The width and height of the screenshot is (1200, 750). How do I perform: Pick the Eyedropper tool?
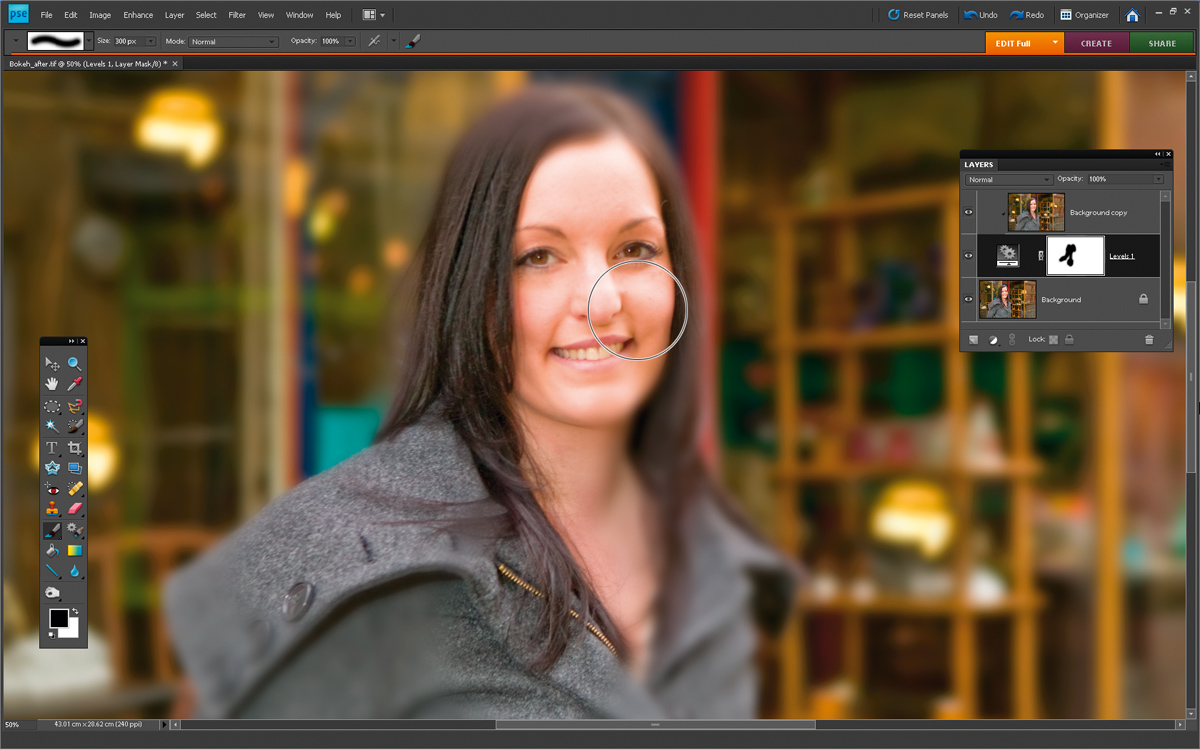tap(75, 384)
